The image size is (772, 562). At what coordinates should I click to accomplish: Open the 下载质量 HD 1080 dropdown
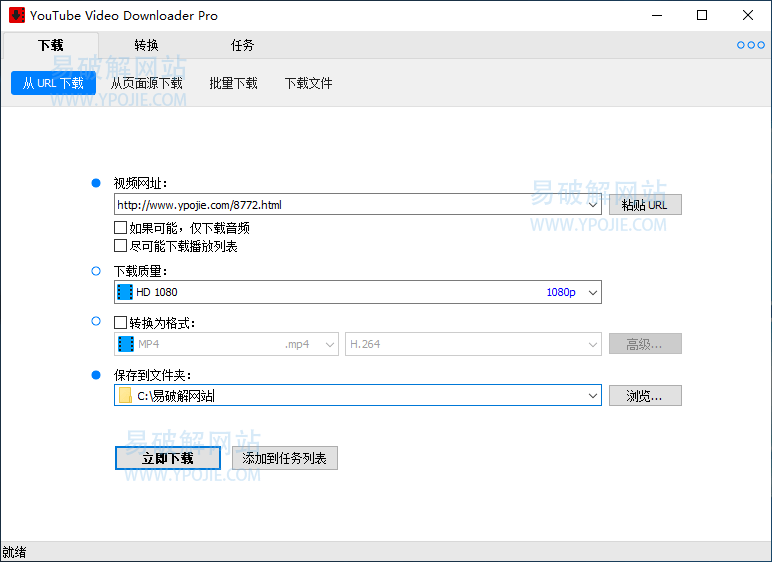(592, 292)
